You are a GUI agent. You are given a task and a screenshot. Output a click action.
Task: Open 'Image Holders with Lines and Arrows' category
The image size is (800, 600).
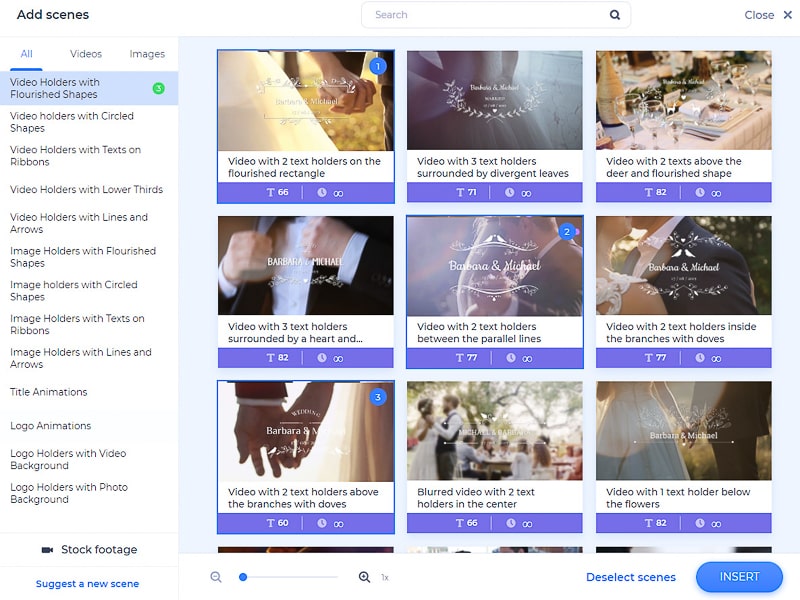89,358
